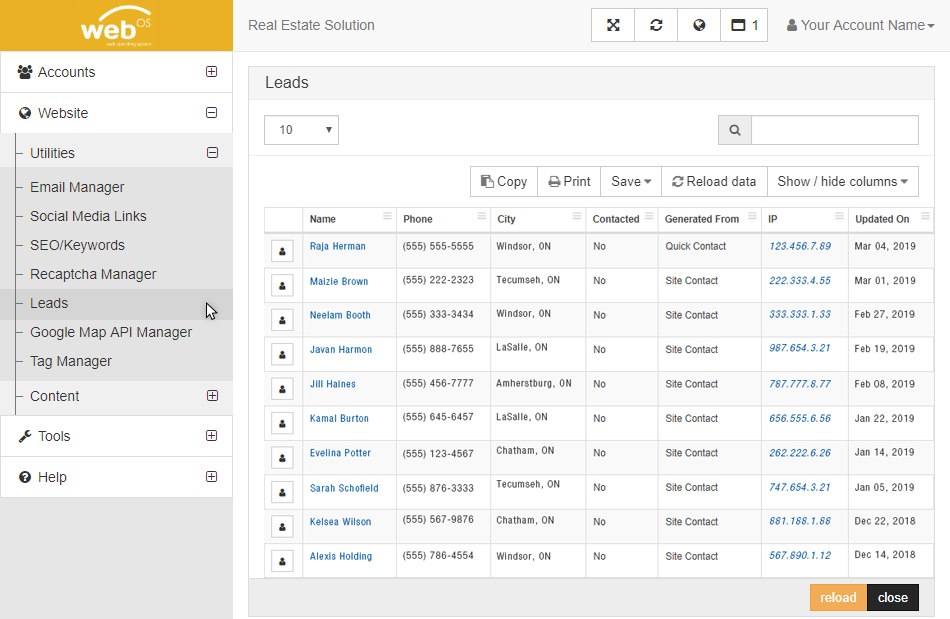Click the Amherstburg, ON city cell
The height and width of the screenshot is (619, 950).
[x=534, y=383]
